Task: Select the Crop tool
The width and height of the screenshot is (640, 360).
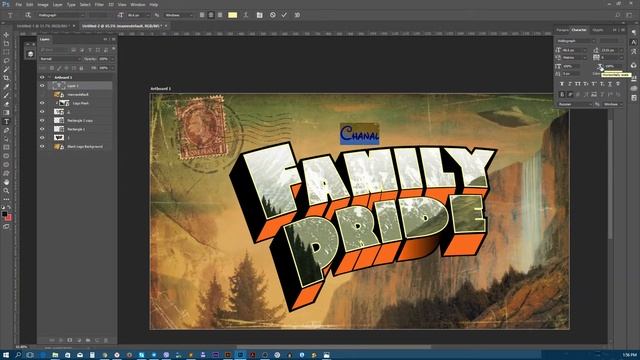Action: pyautogui.click(x=6, y=78)
